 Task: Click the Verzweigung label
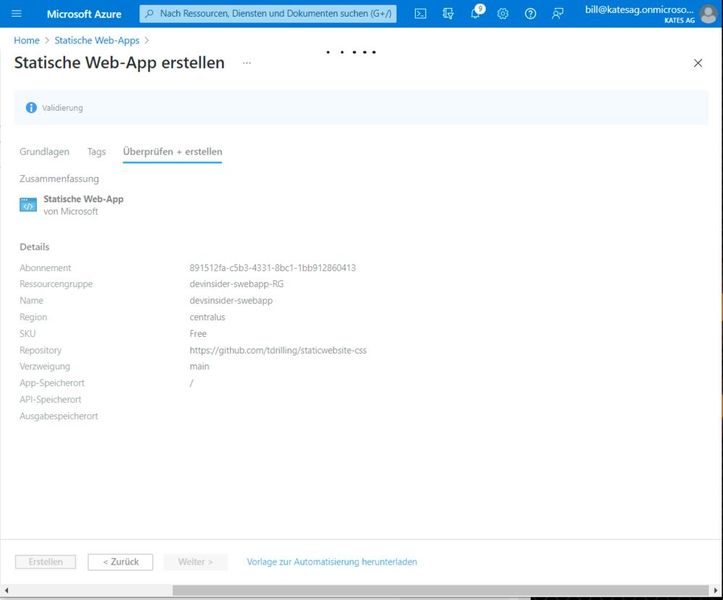click(x=45, y=367)
